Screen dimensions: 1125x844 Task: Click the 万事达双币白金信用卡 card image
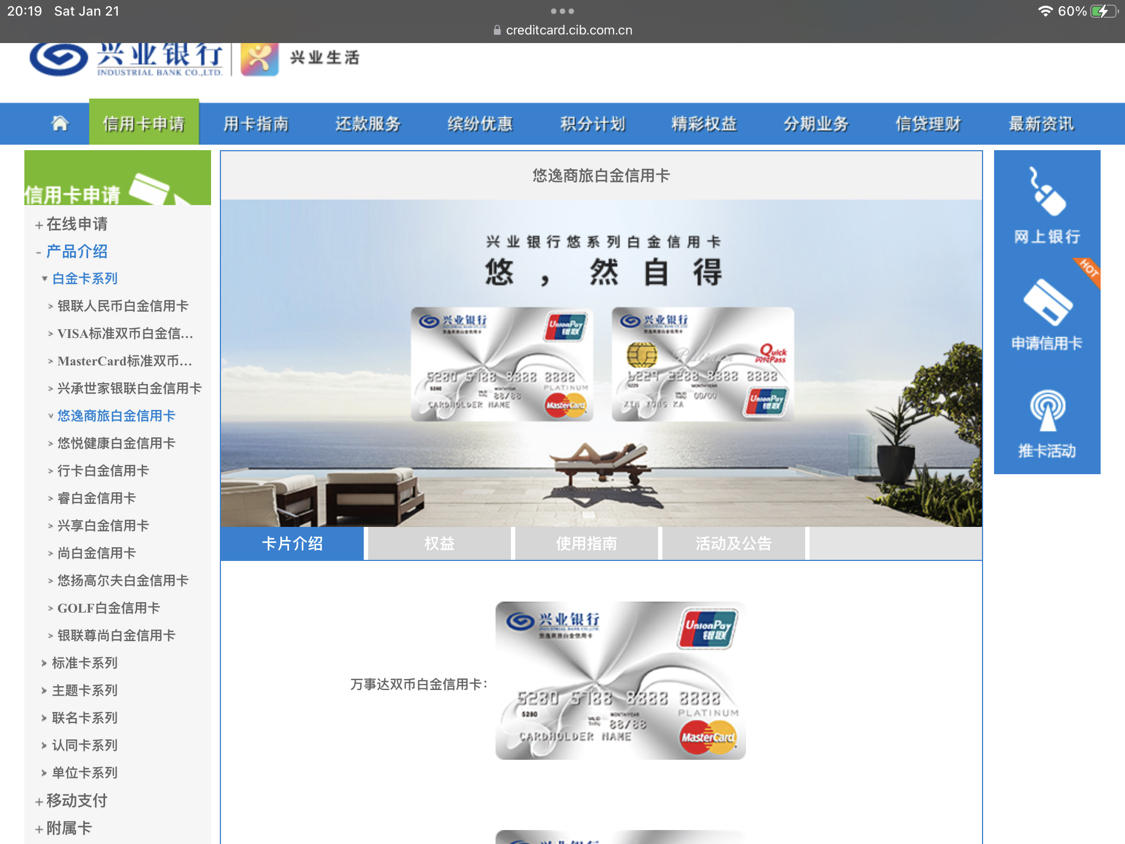(621, 680)
